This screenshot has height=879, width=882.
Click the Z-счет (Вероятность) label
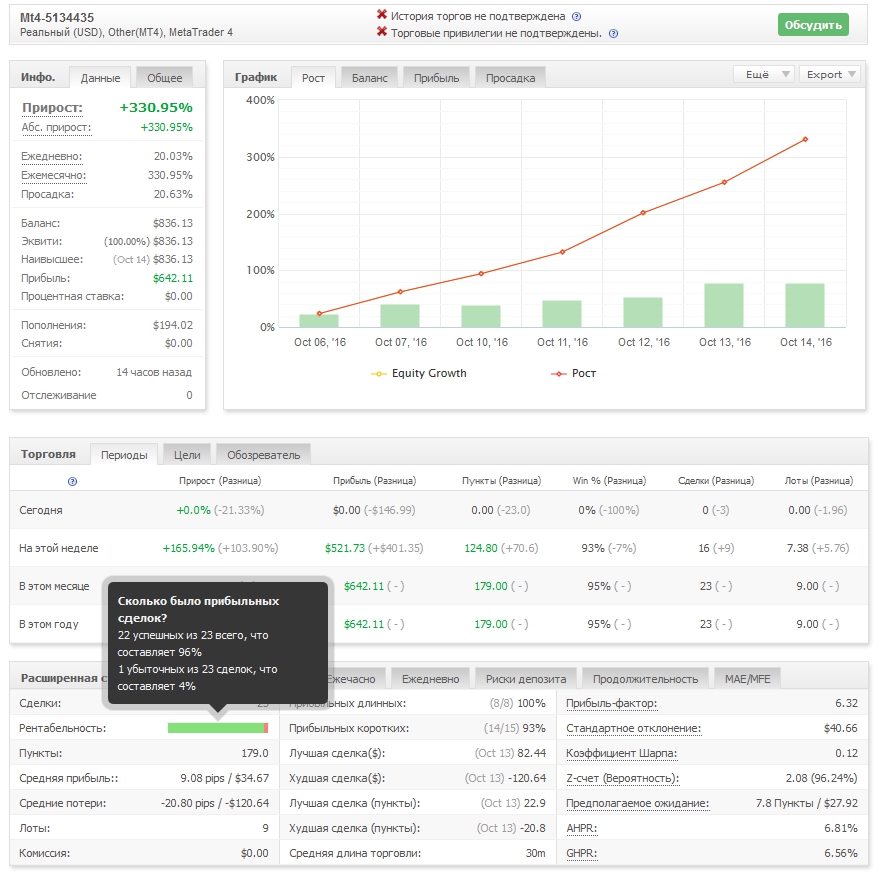tap(623, 778)
